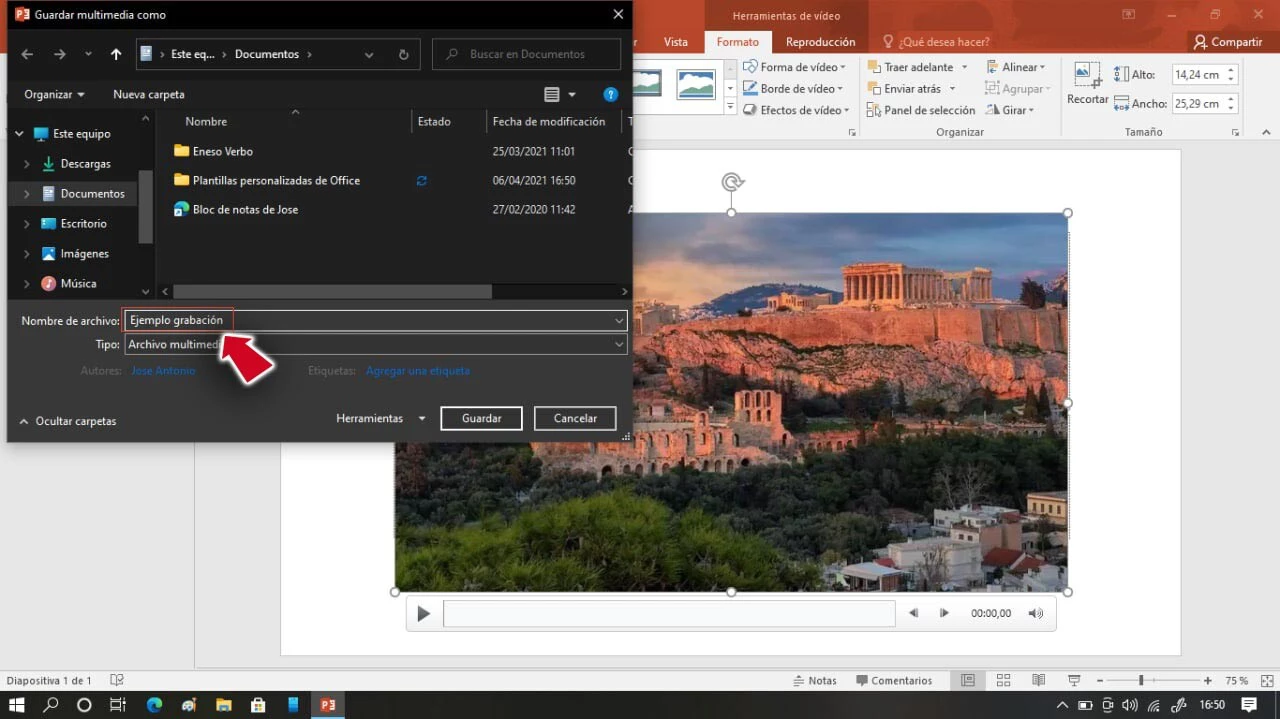Toggle the Notas pane in status bar

814,681
